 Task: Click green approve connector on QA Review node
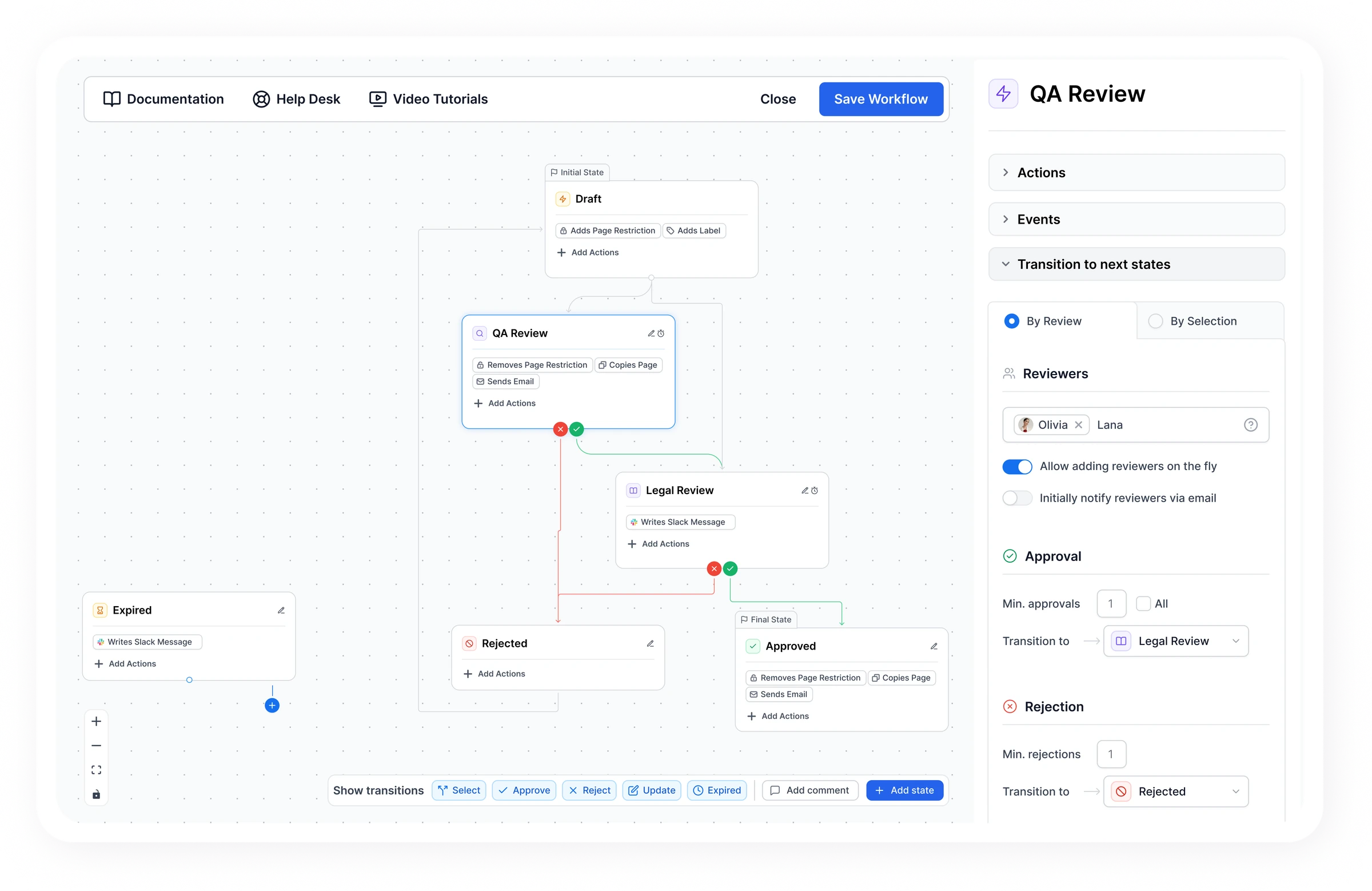point(576,429)
